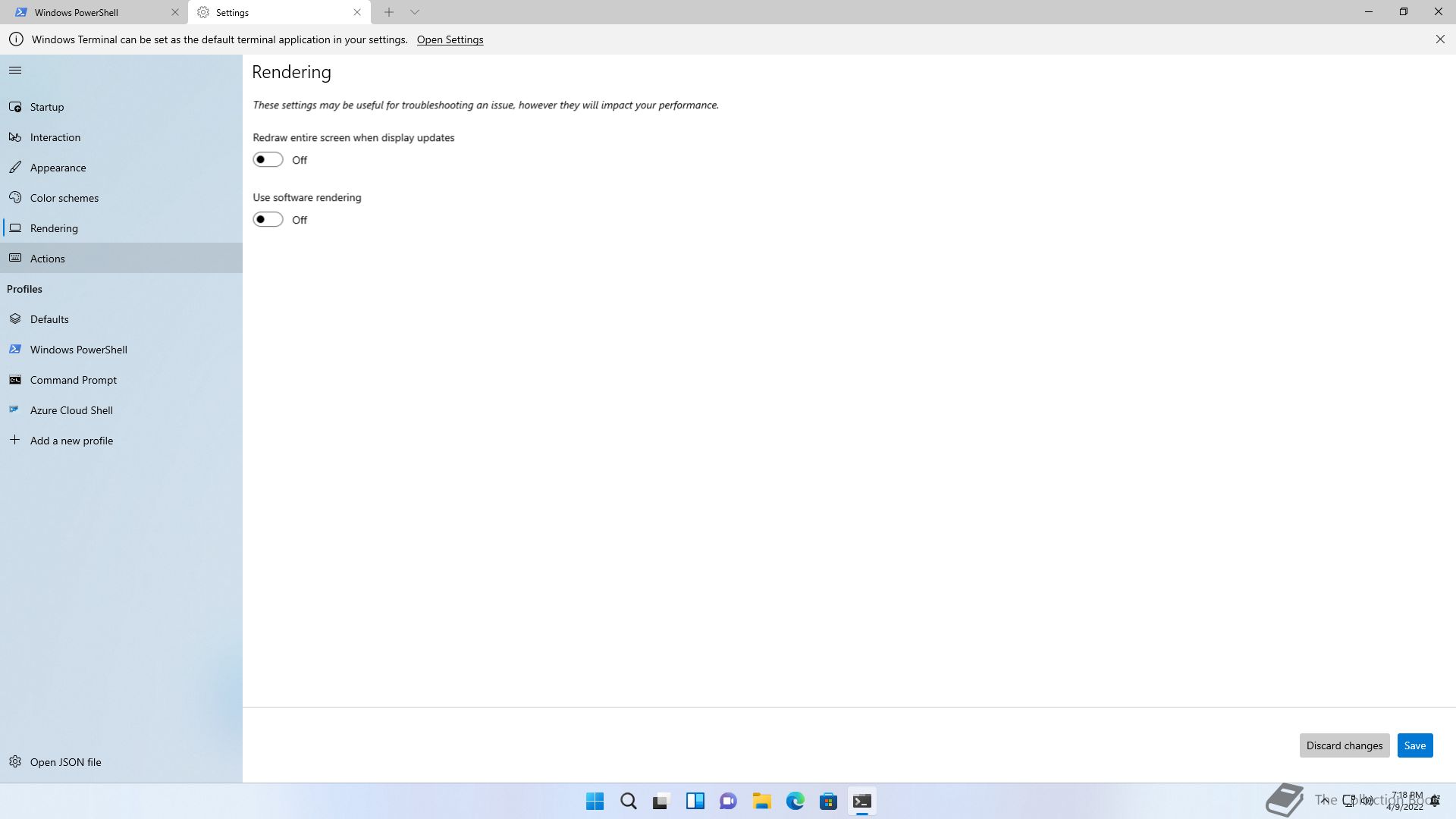Click the Open JSON file gear icon
The width and height of the screenshot is (1456, 819).
click(15, 761)
